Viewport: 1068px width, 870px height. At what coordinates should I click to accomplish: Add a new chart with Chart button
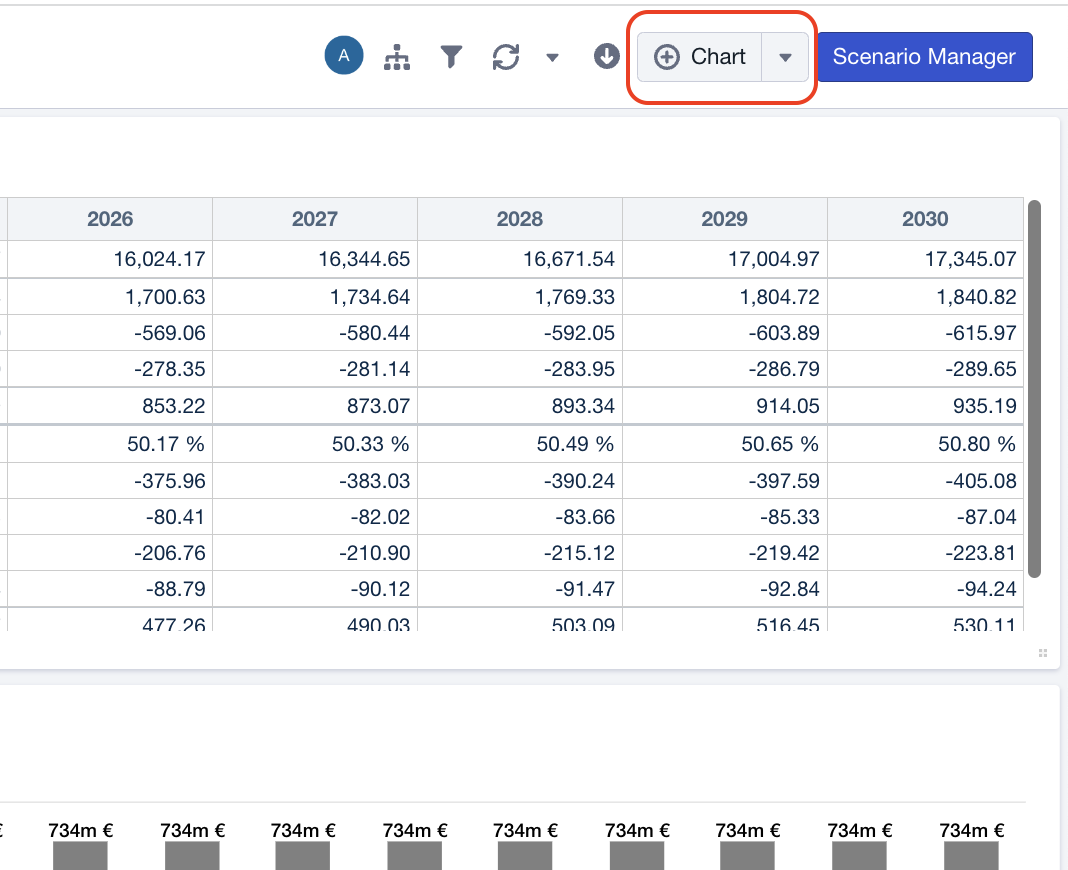coord(700,57)
